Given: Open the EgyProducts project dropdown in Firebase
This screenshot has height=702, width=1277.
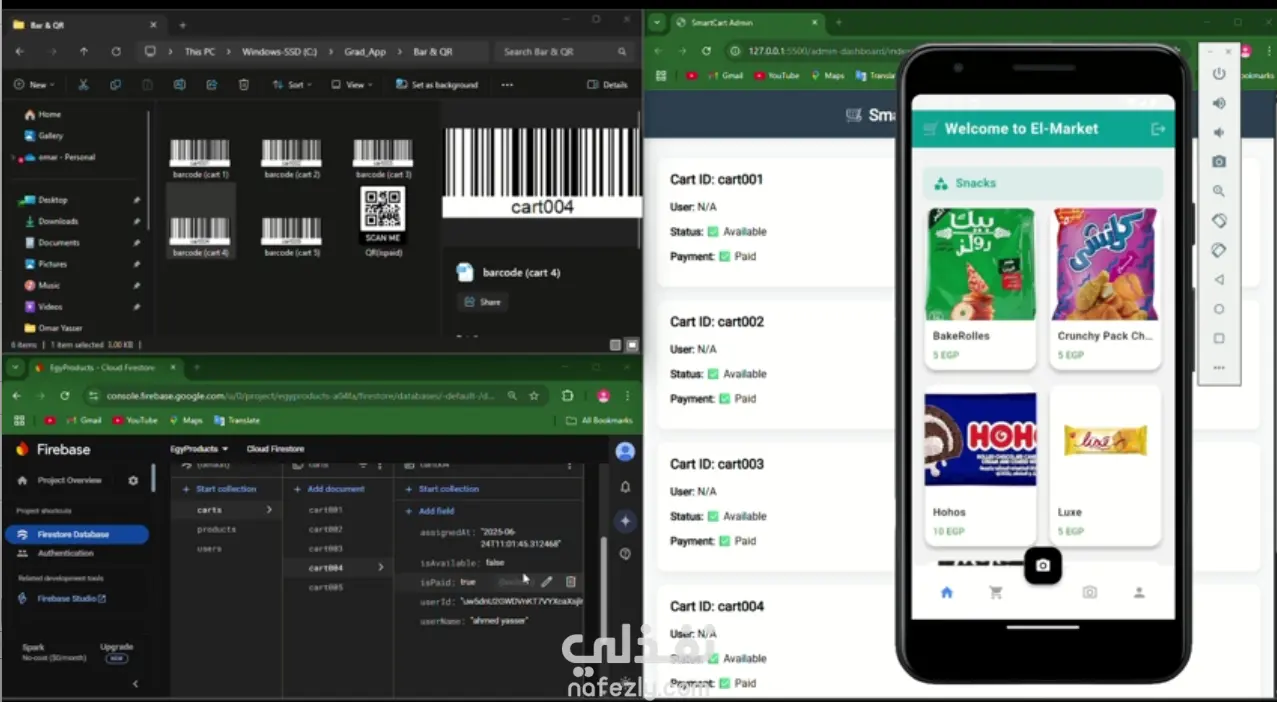Looking at the screenshot, I should tap(199, 449).
